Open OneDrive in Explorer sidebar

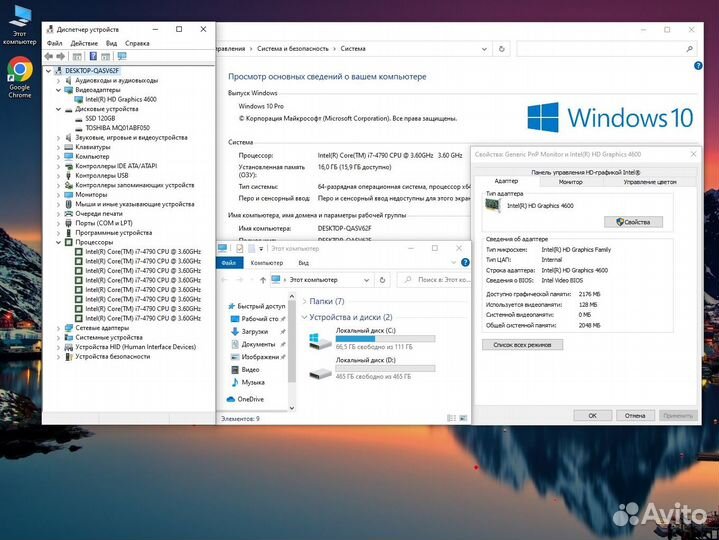245,399
